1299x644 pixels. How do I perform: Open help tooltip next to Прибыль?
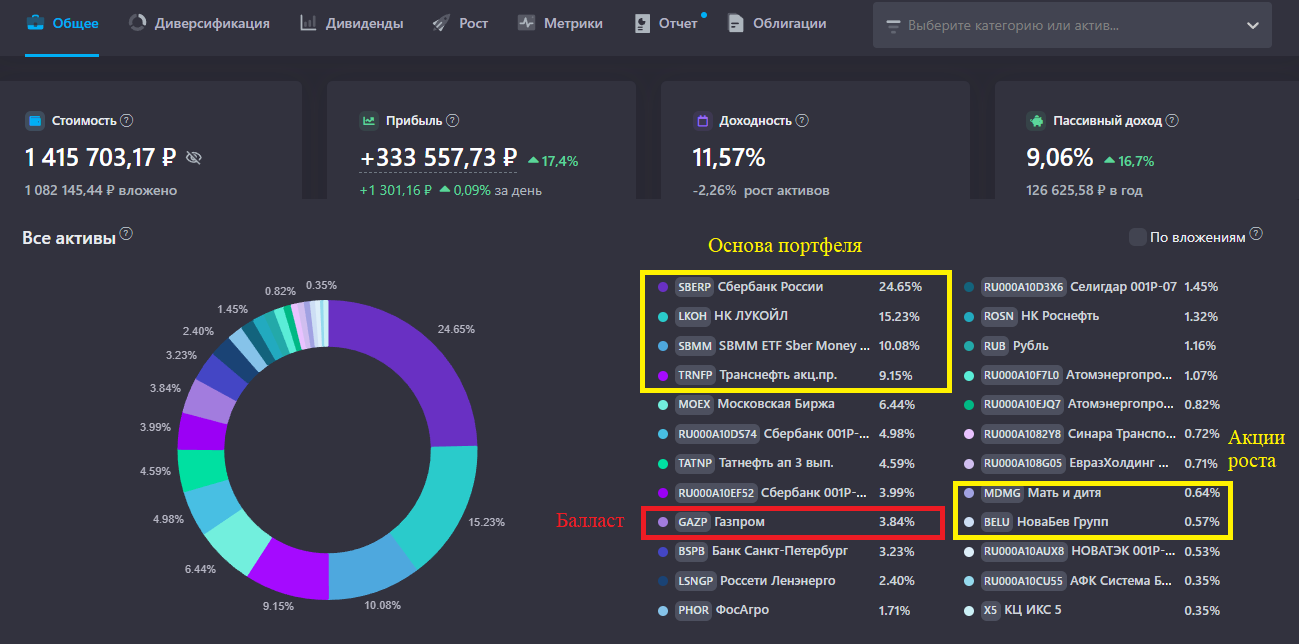(452, 121)
